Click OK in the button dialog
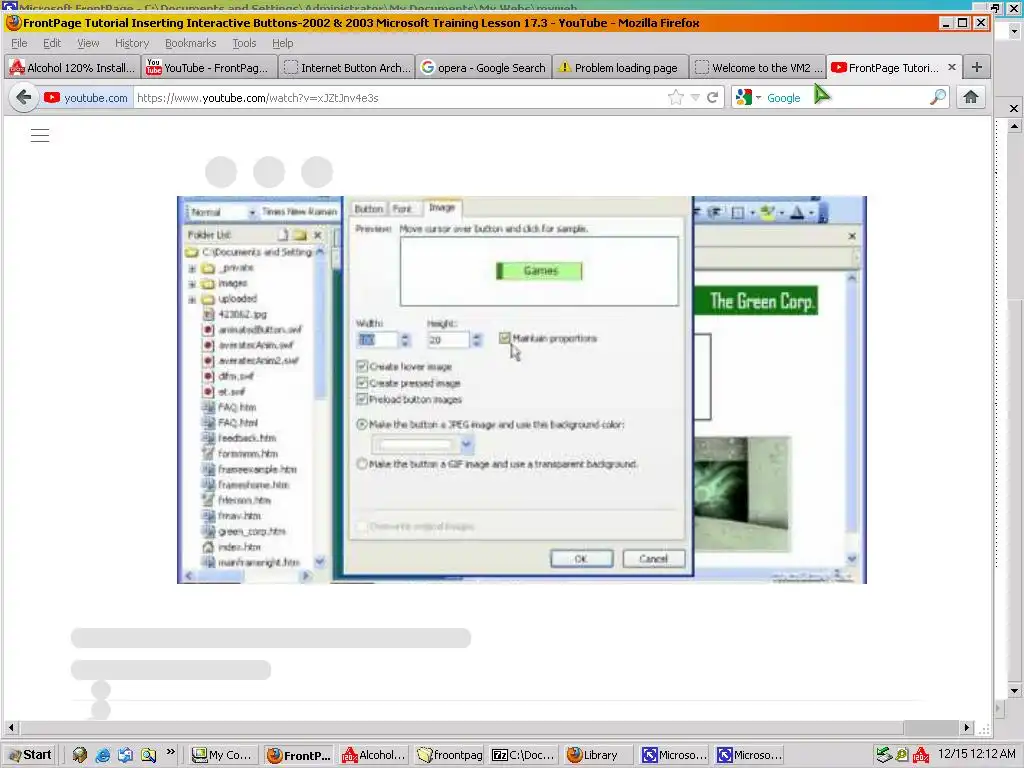 [581, 559]
